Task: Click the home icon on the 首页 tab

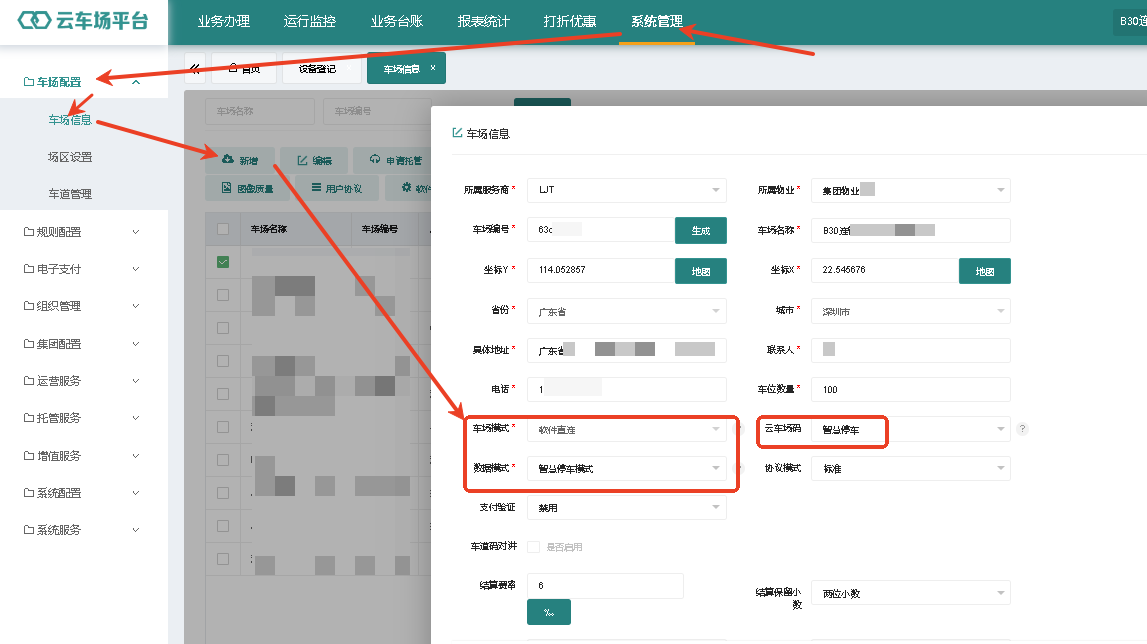Action: click(233, 68)
